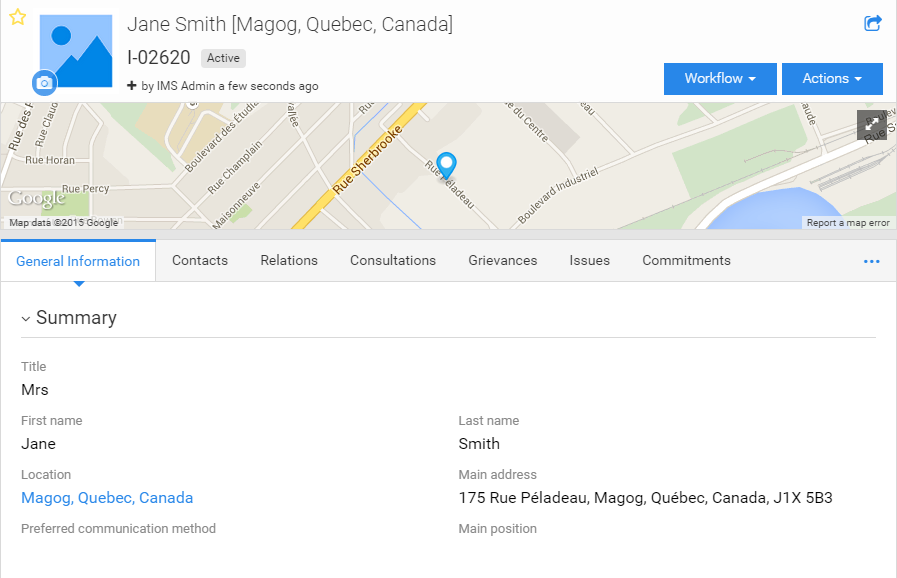Open the Consultations tab
Screen dimensions: 897x578
[393, 260]
